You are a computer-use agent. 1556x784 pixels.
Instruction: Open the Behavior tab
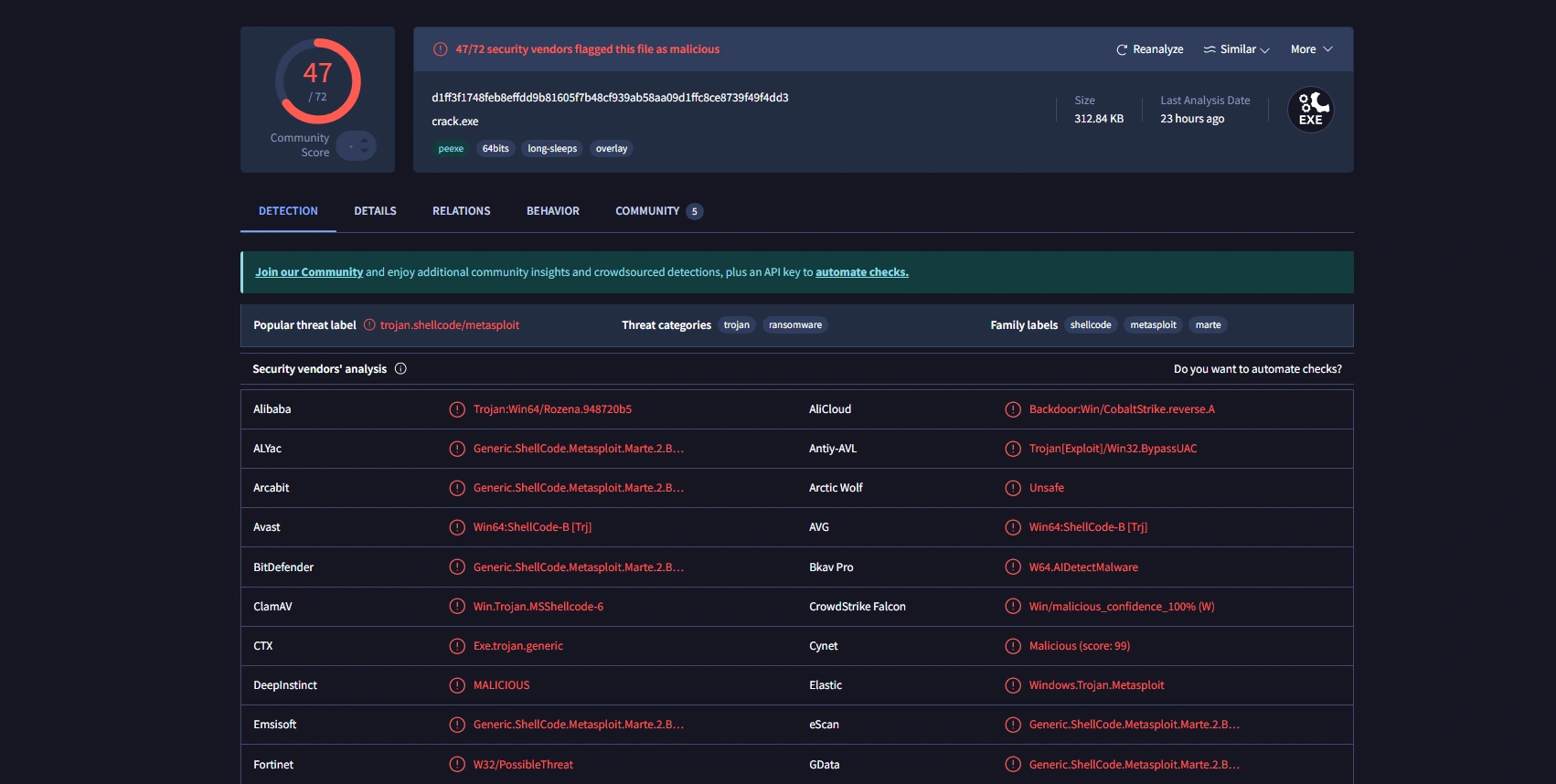(552, 211)
